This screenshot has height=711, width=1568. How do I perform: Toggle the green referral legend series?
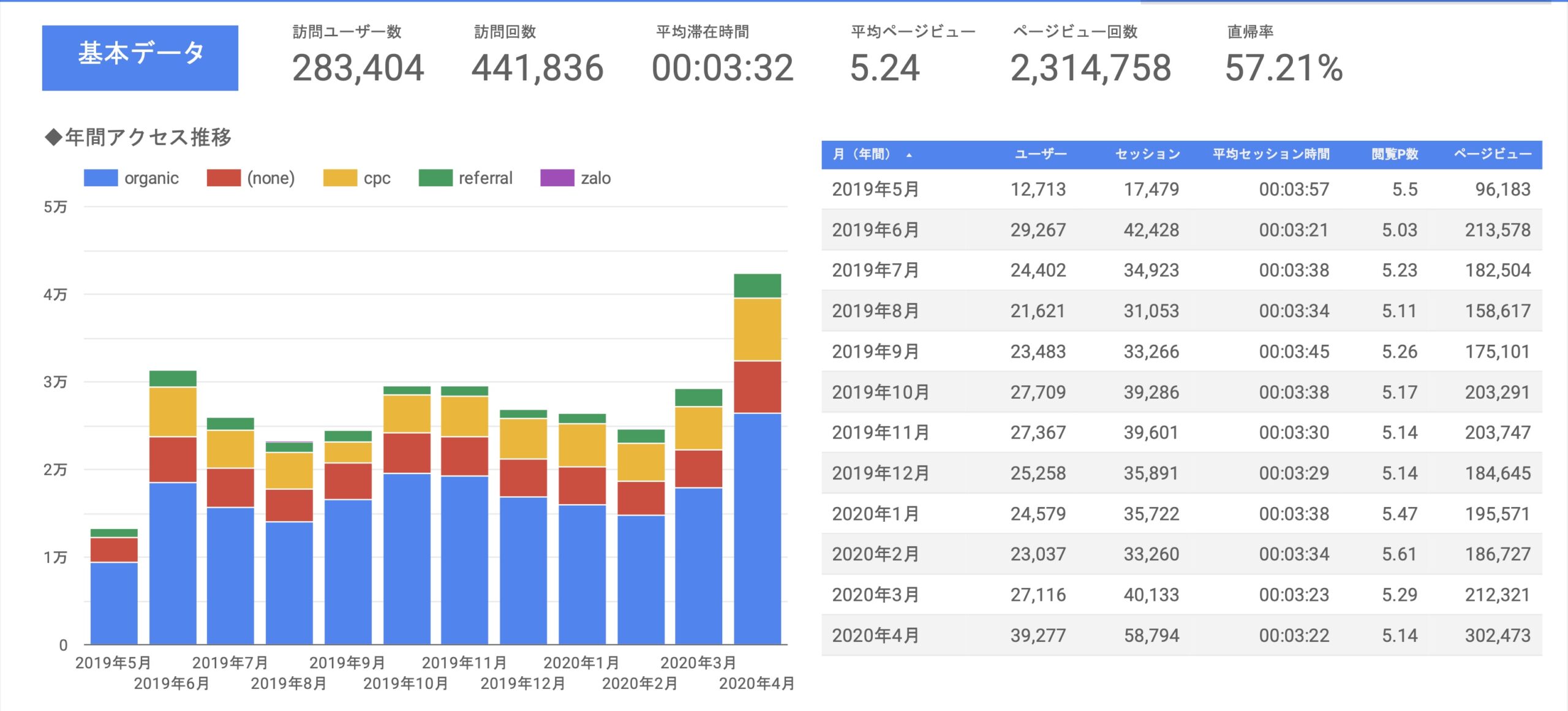pos(435,178)
